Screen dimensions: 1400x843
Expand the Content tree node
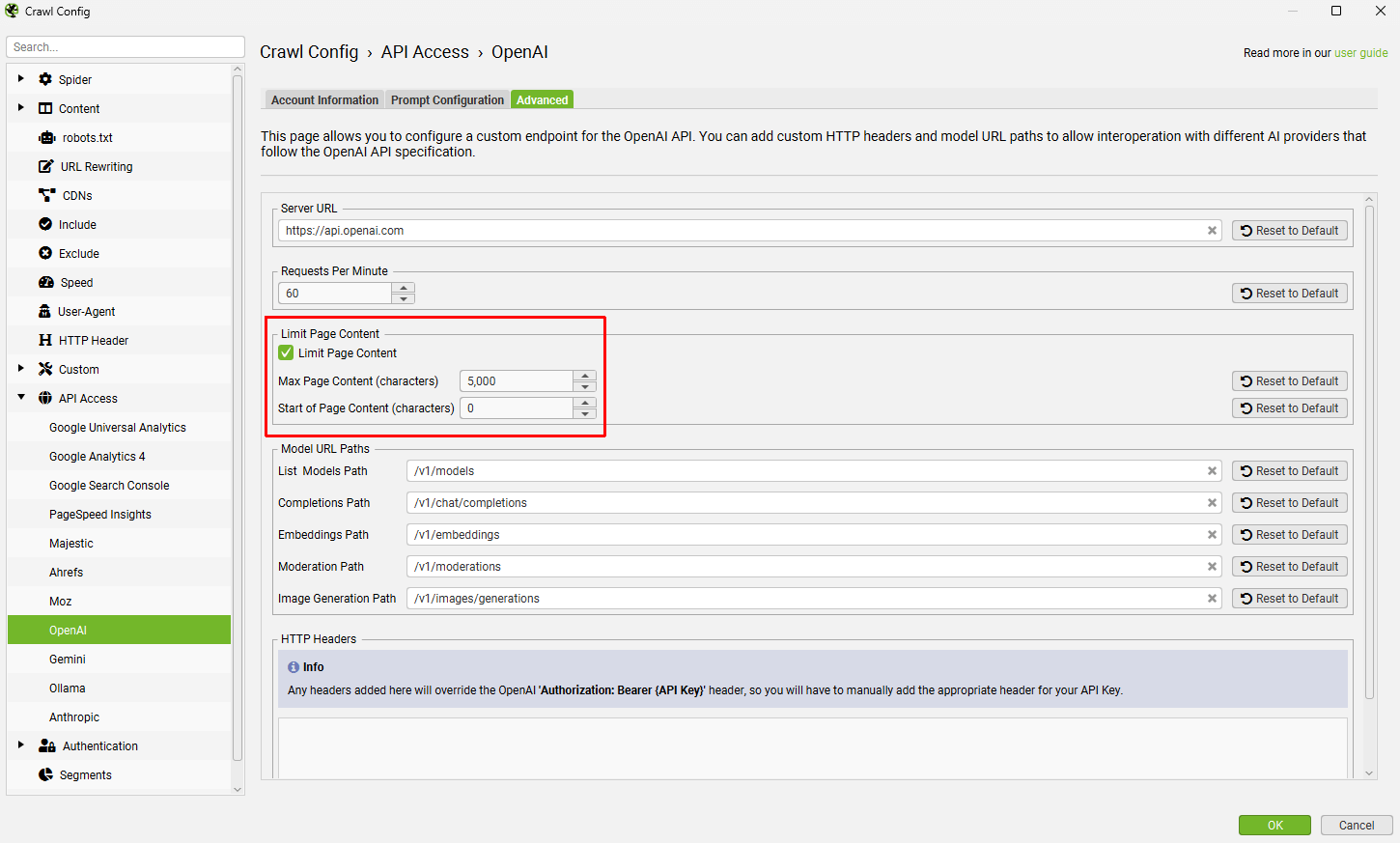[21, 108]
